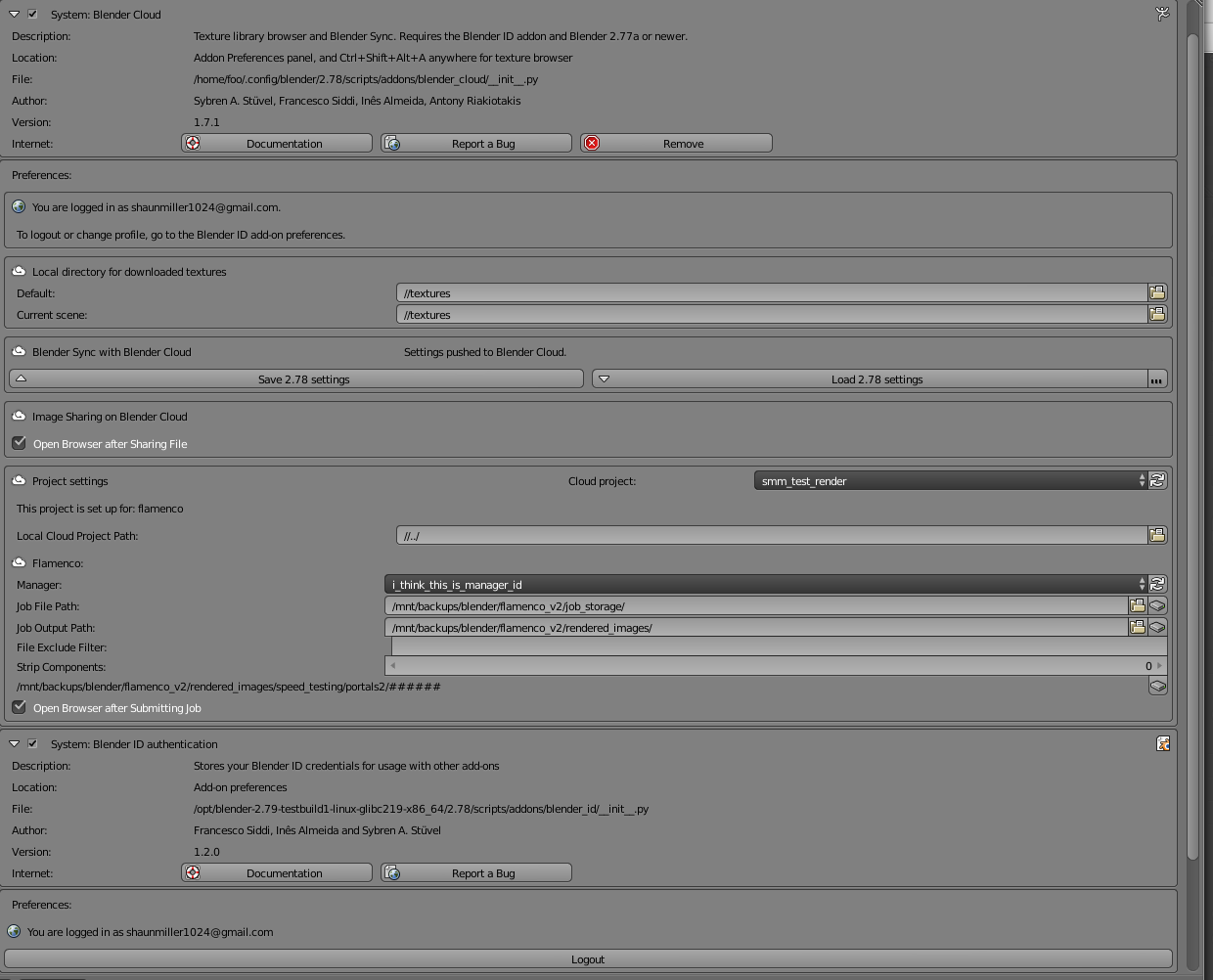Open file browser for Job File Path

1138,606
